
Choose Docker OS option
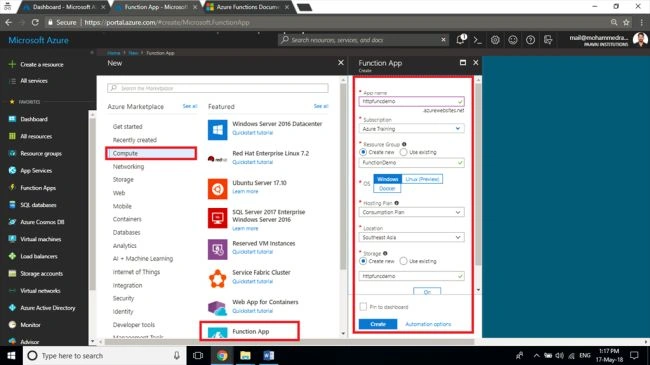(x=387, y=188)
